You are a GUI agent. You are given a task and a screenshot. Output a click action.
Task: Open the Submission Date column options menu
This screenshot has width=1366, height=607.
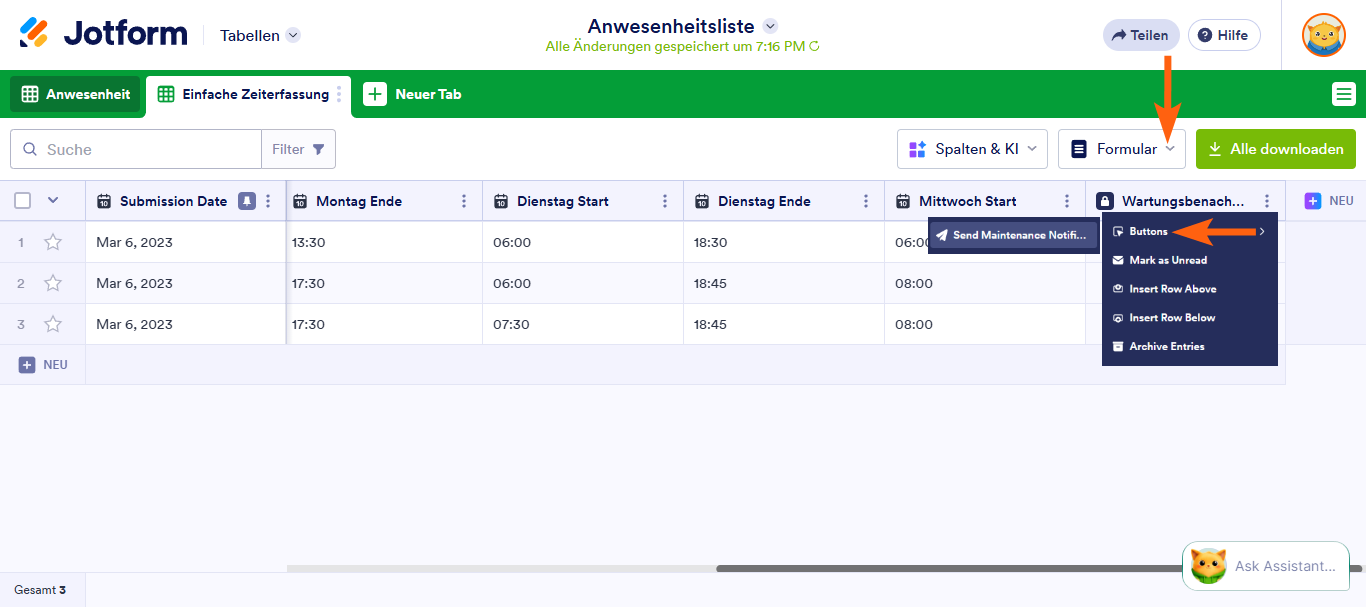click(x=268, y=201)
